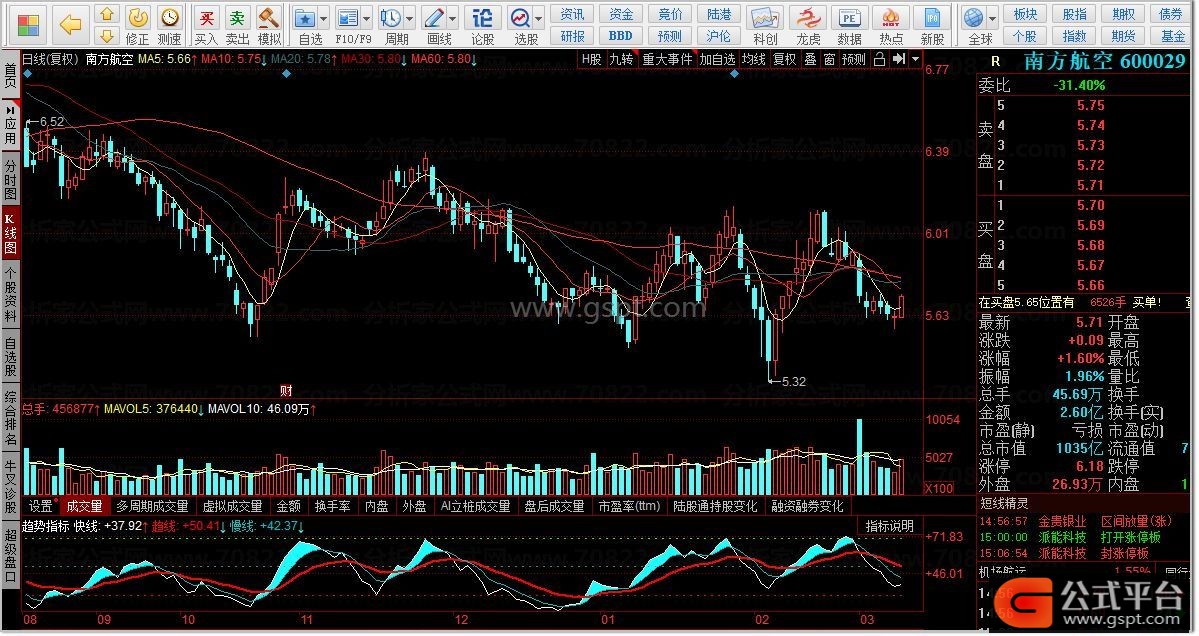The height and width of the screenshot is (636, 1199).
Task: Open the 模拟 simulated trading gavel icon
Action: tap(269, 17)
